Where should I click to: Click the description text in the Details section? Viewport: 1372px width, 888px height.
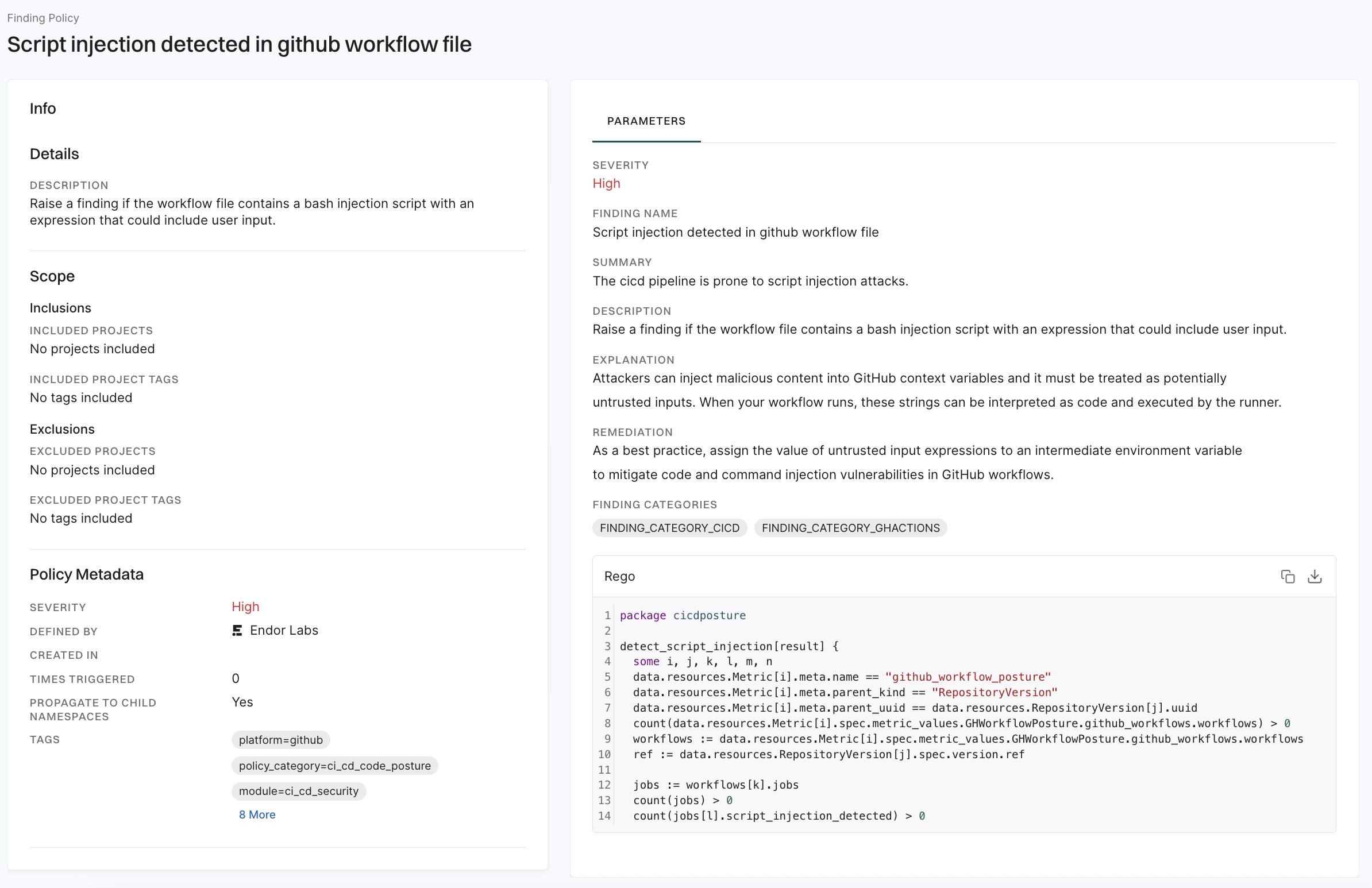pyautogui.click(x=252, y=211)
